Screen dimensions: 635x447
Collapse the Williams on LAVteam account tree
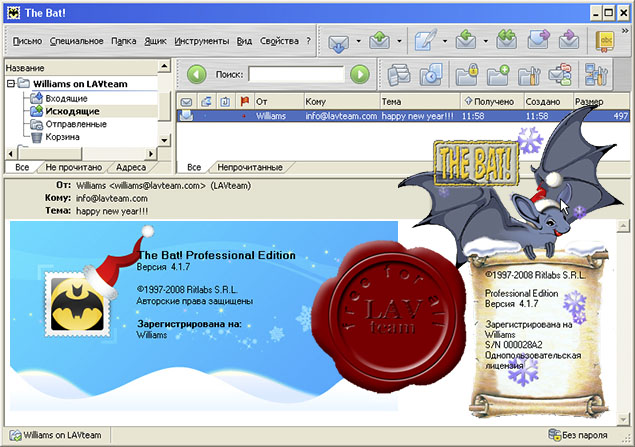[11, 84]
